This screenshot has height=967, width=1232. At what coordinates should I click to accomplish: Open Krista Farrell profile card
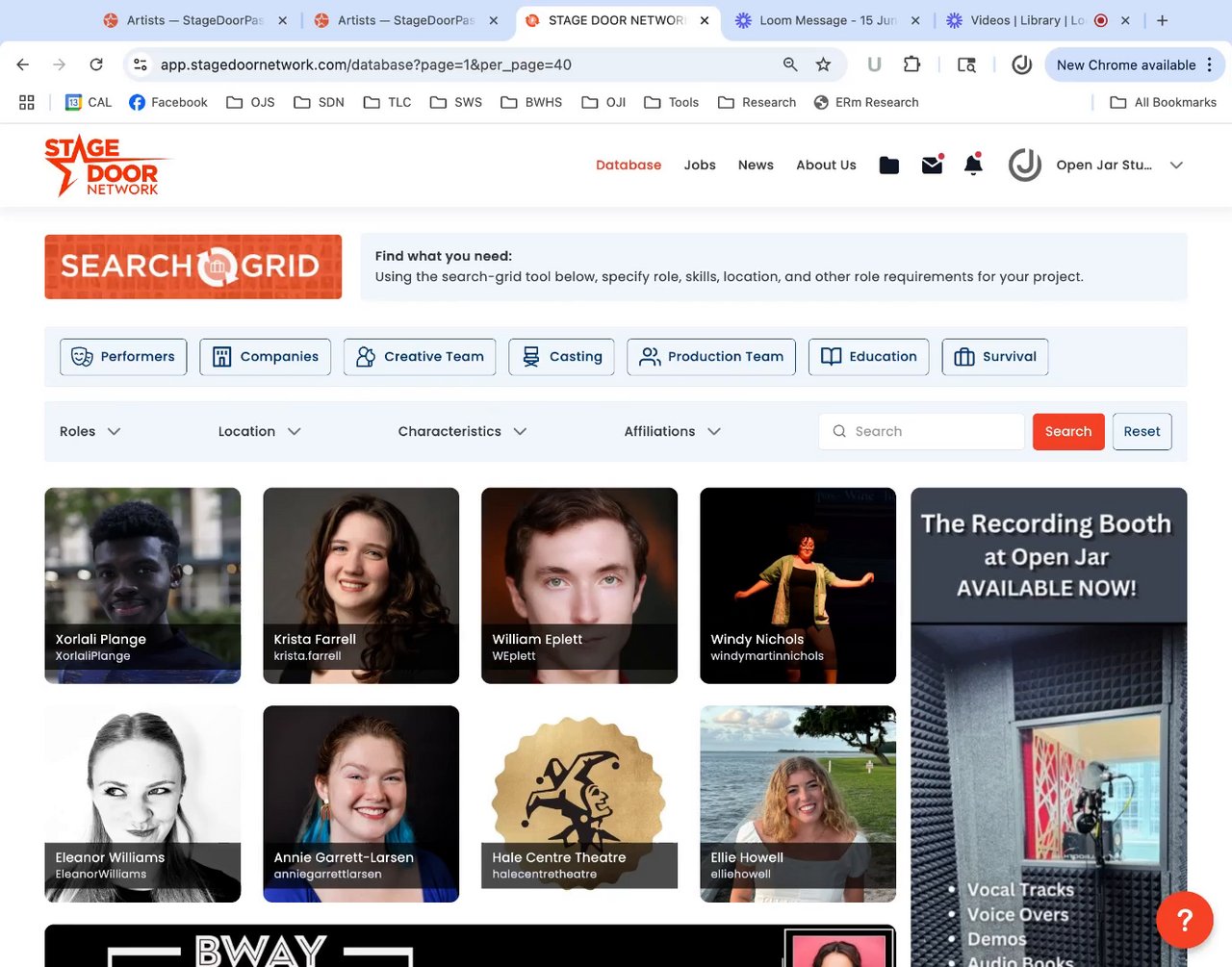361,586
